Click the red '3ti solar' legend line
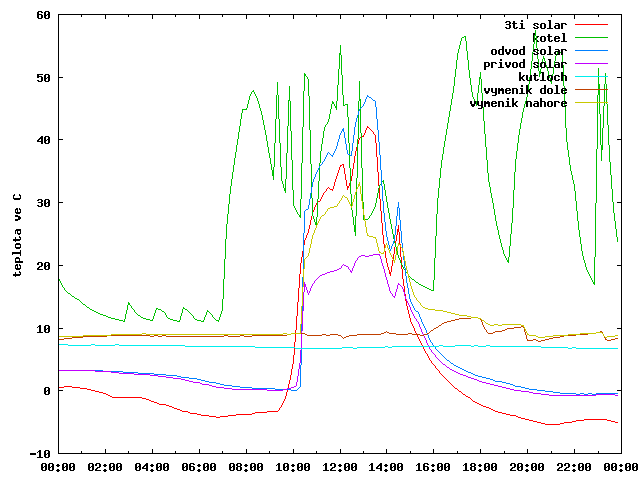Viewport: 640px width, 480px height. coord(591,25)
